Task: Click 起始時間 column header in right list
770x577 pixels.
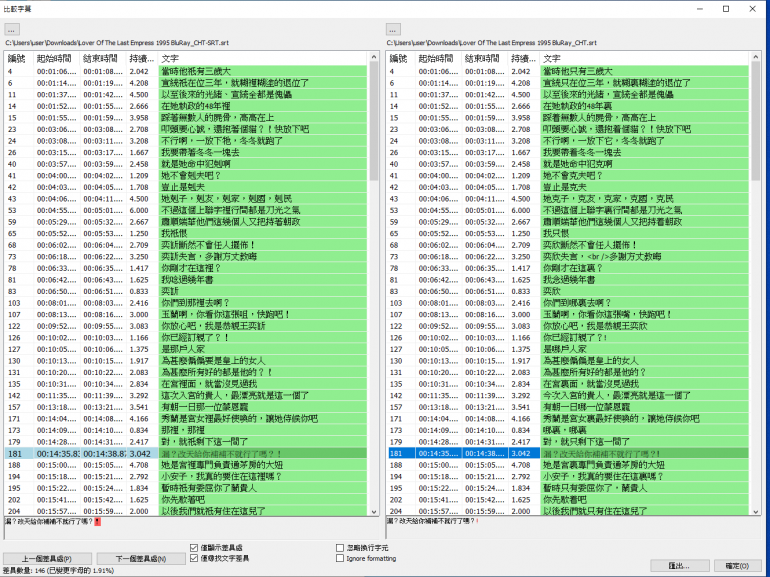Action: point(438,58)
